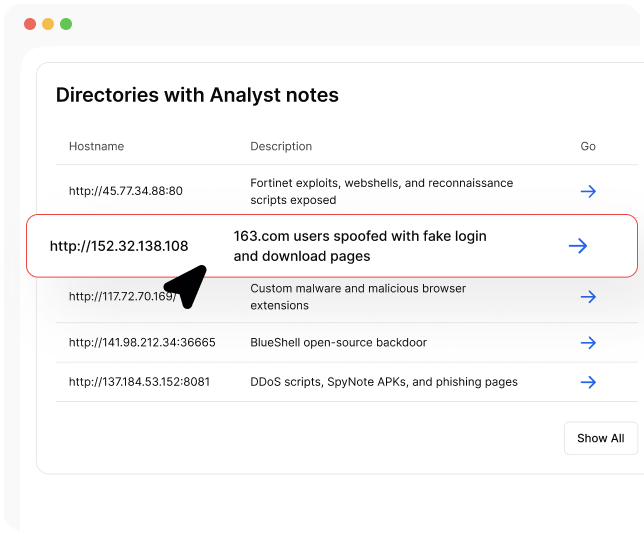644x534 pixels.
Task: Select hostname http://141.98.212.34:36665
Action: click(142, 343)
